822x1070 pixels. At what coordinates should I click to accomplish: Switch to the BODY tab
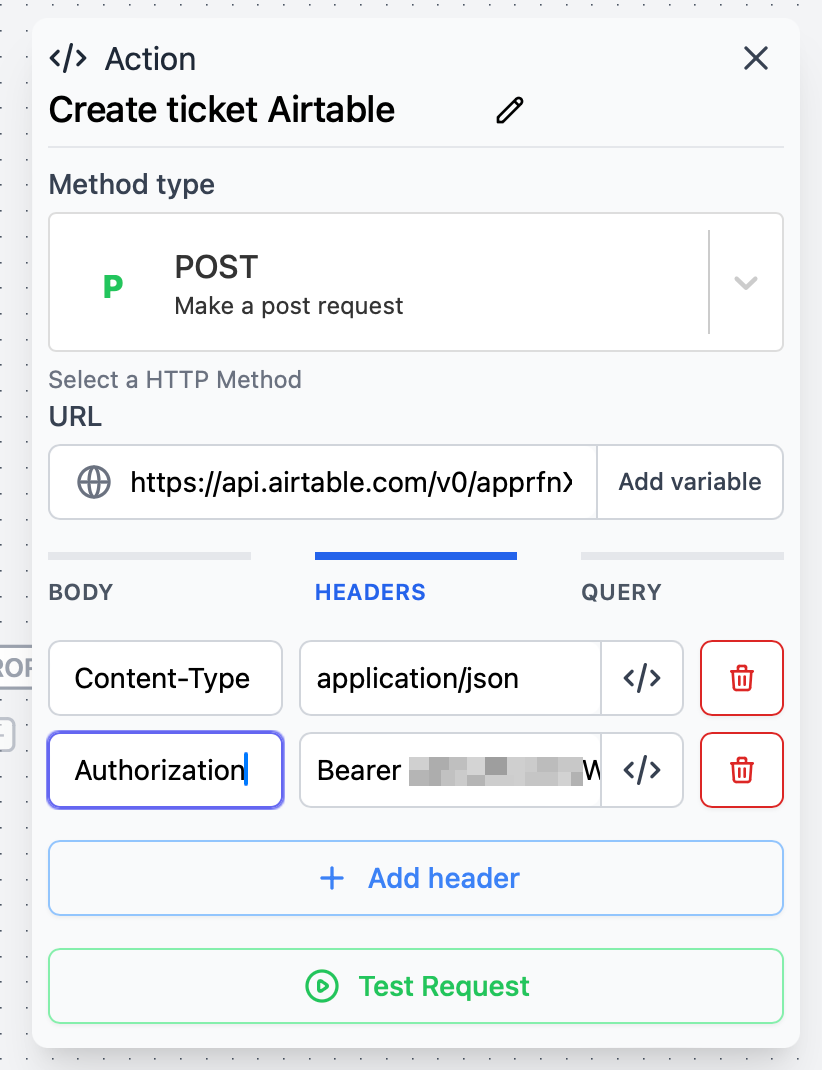(x=81, y=592)
